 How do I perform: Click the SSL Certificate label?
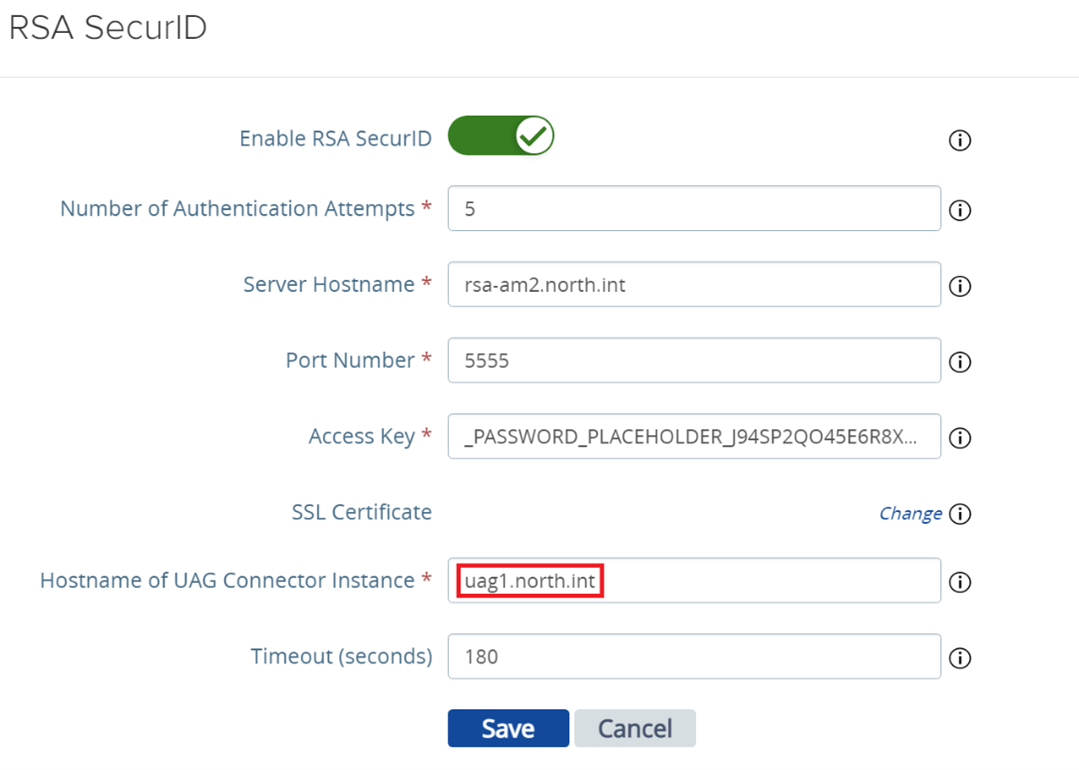361,512
